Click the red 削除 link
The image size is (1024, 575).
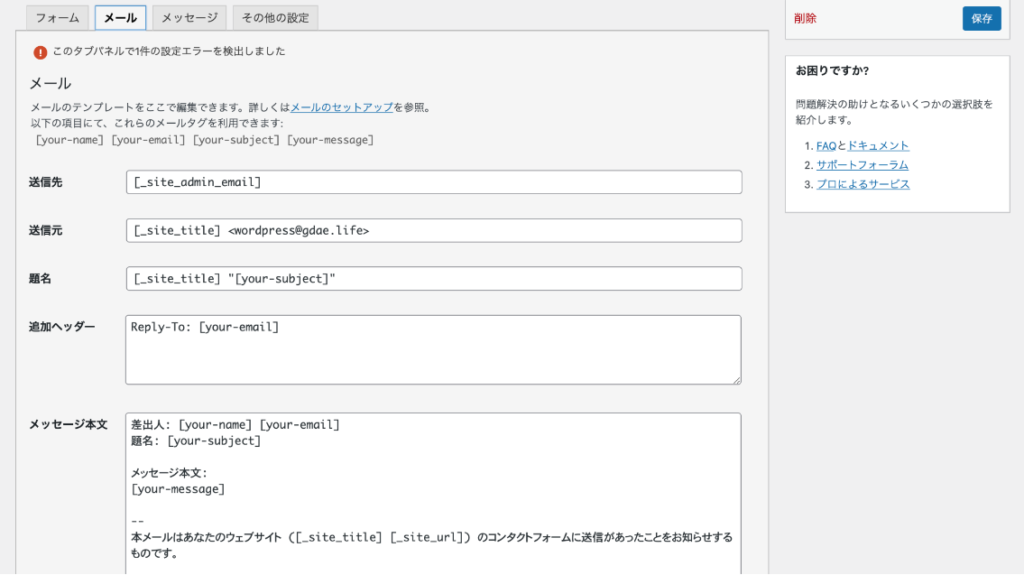coord(805,18)
